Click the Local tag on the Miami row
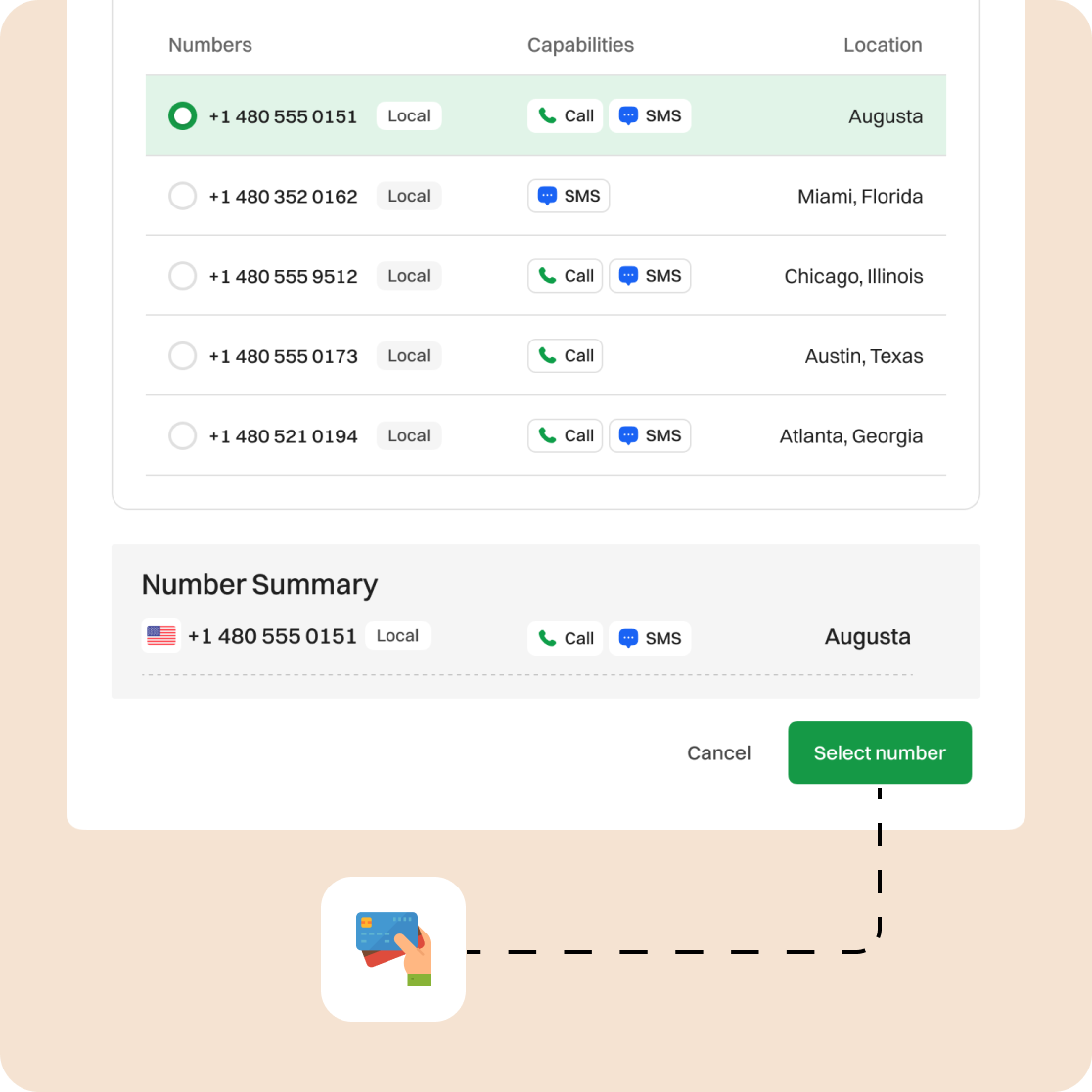This screenshot has height=1092, width=1092. pos(409,196)
